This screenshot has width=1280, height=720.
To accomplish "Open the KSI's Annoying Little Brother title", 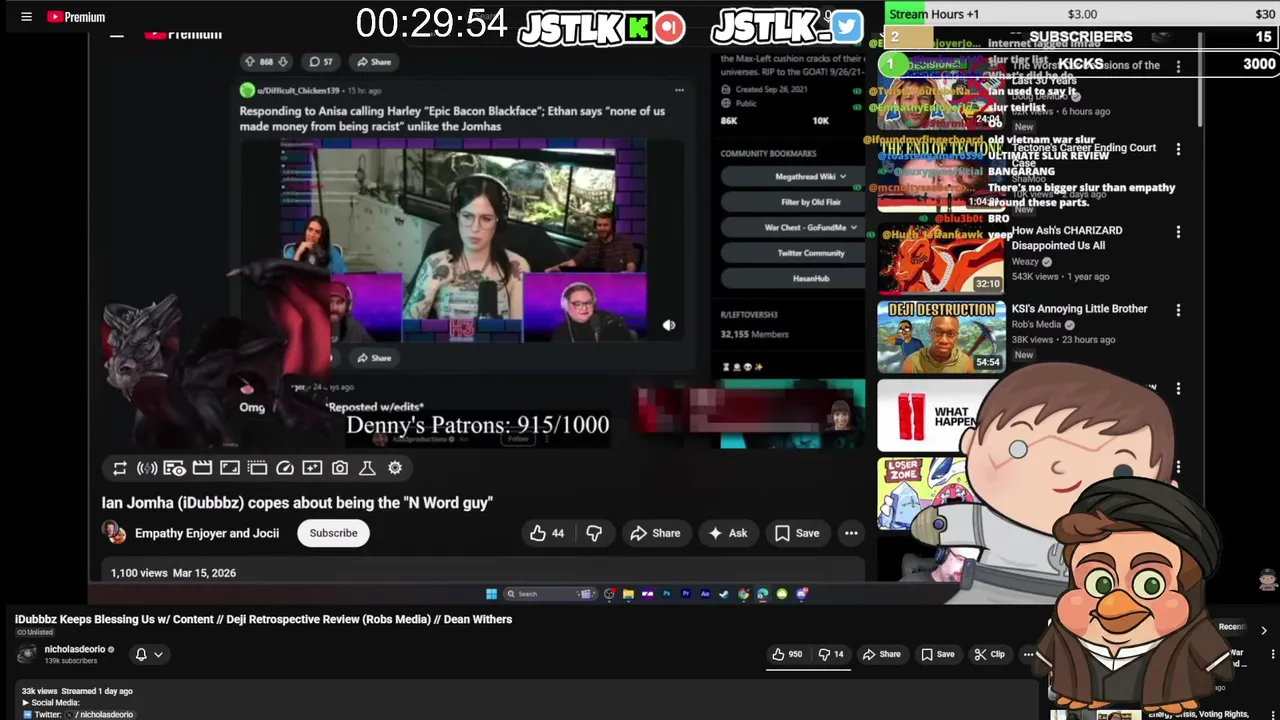I will (1079, 309).
